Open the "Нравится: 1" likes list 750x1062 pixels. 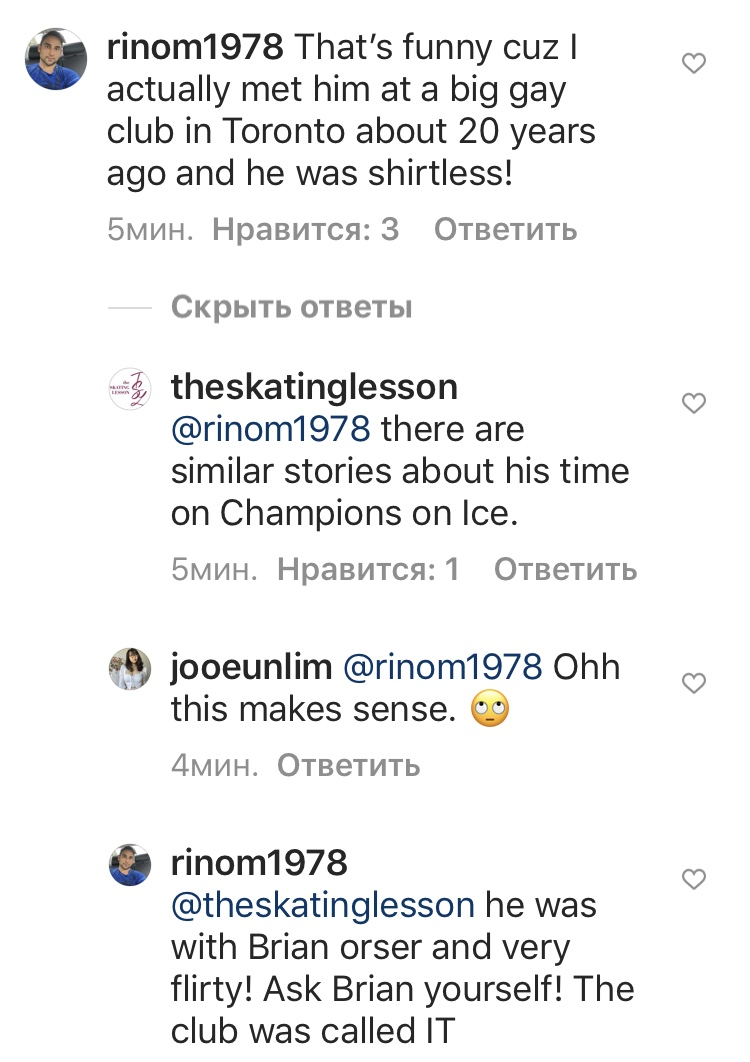368,569
